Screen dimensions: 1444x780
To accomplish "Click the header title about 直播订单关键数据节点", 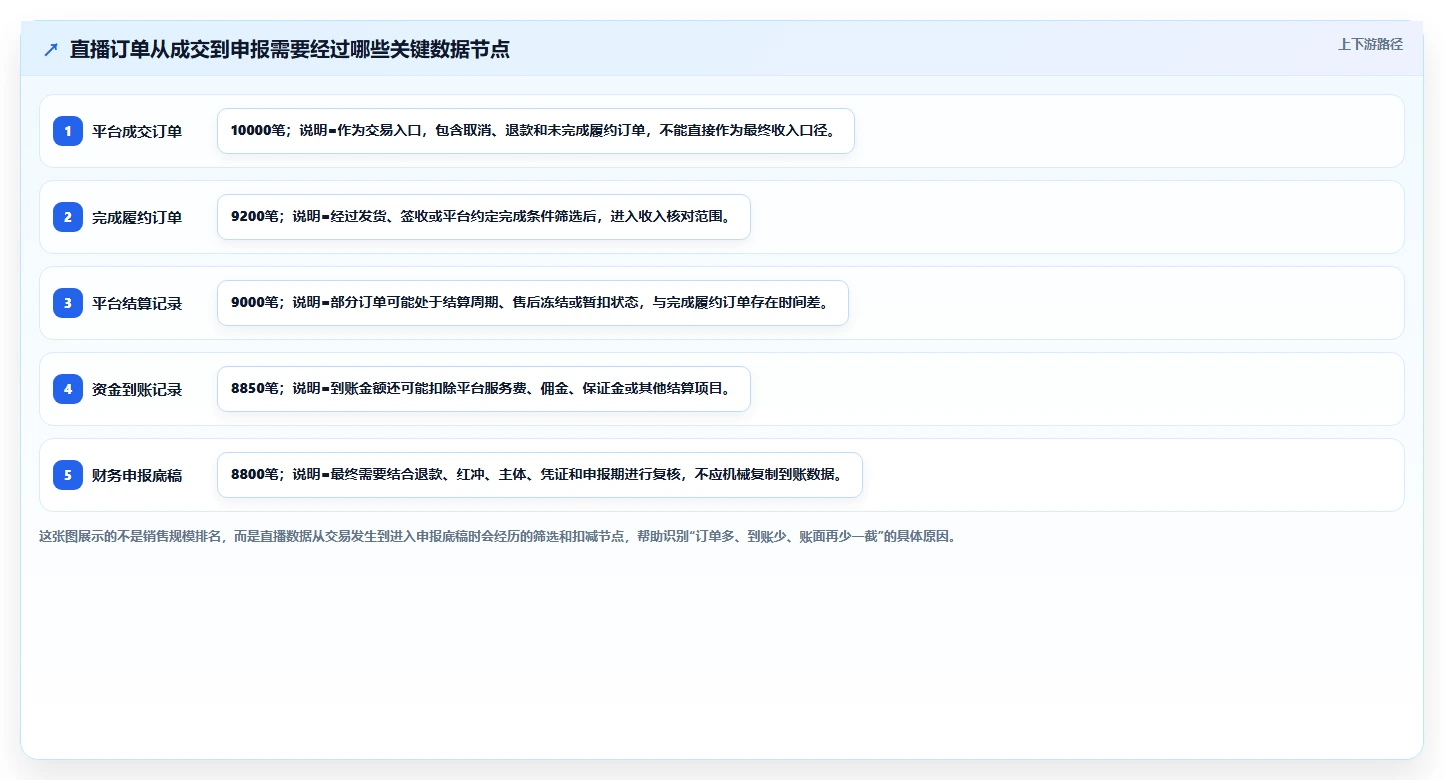I will point(290,50).
